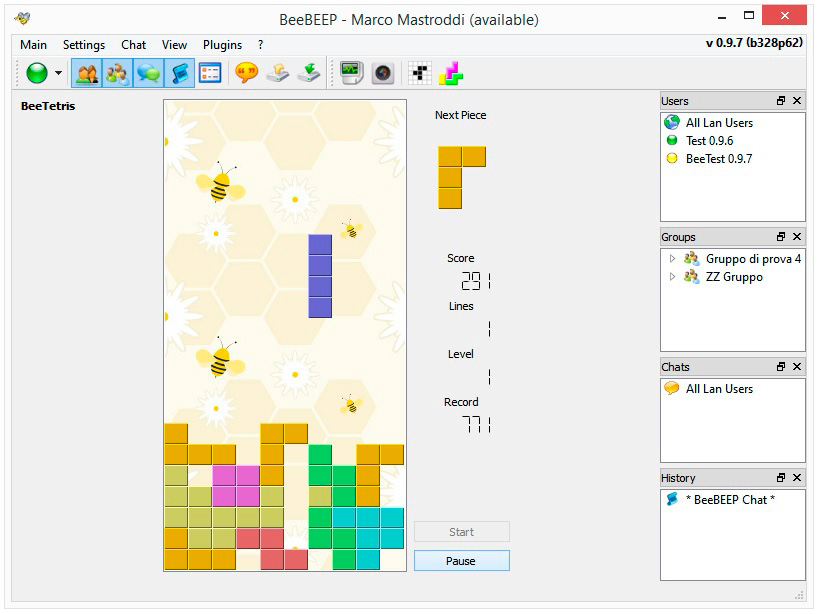Minimize the BeeBEEP window
Image resolution: width=820 pixels, height=614 pixels.
pos(722,17)
